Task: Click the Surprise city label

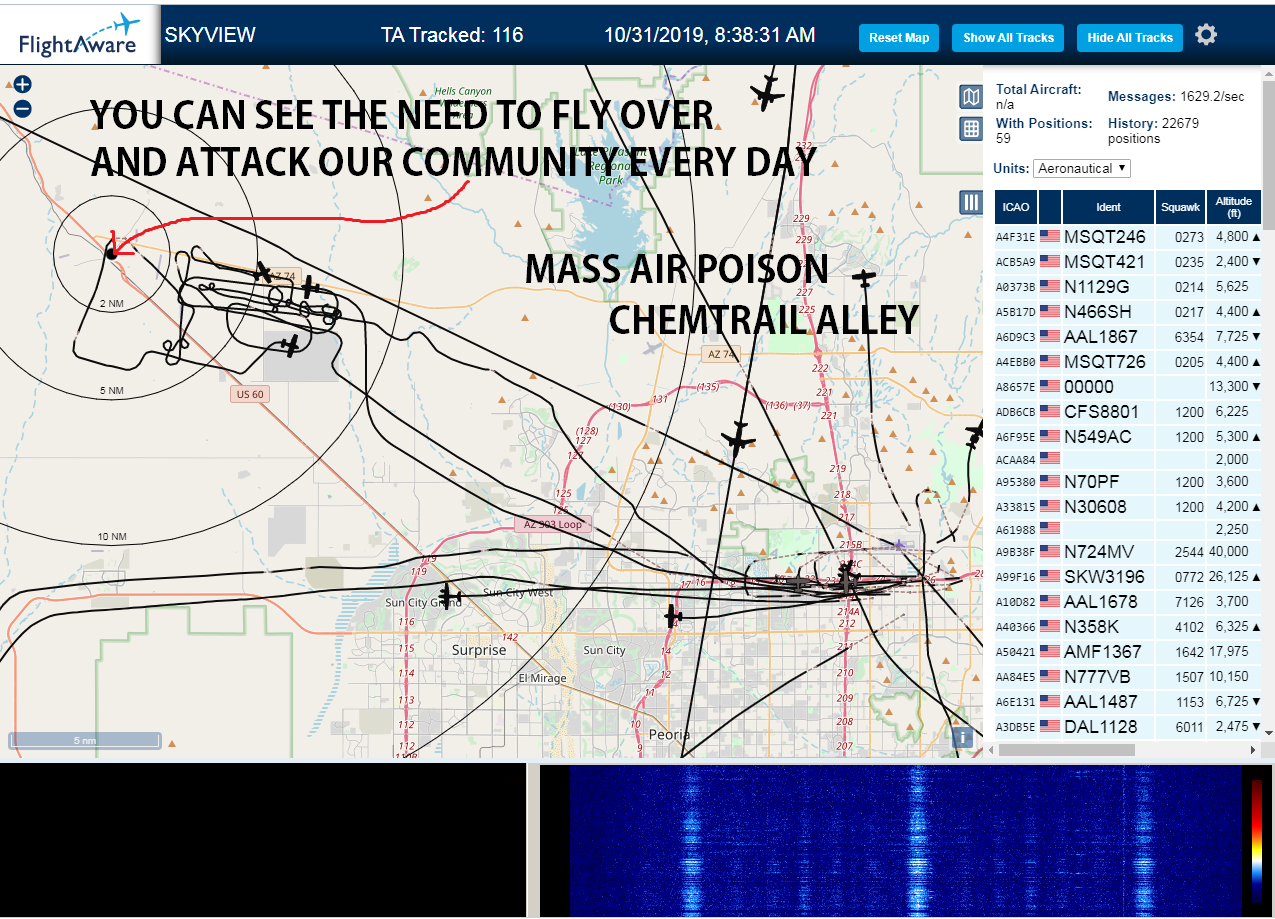Action: pyautogui.click(x=479, y=650)
